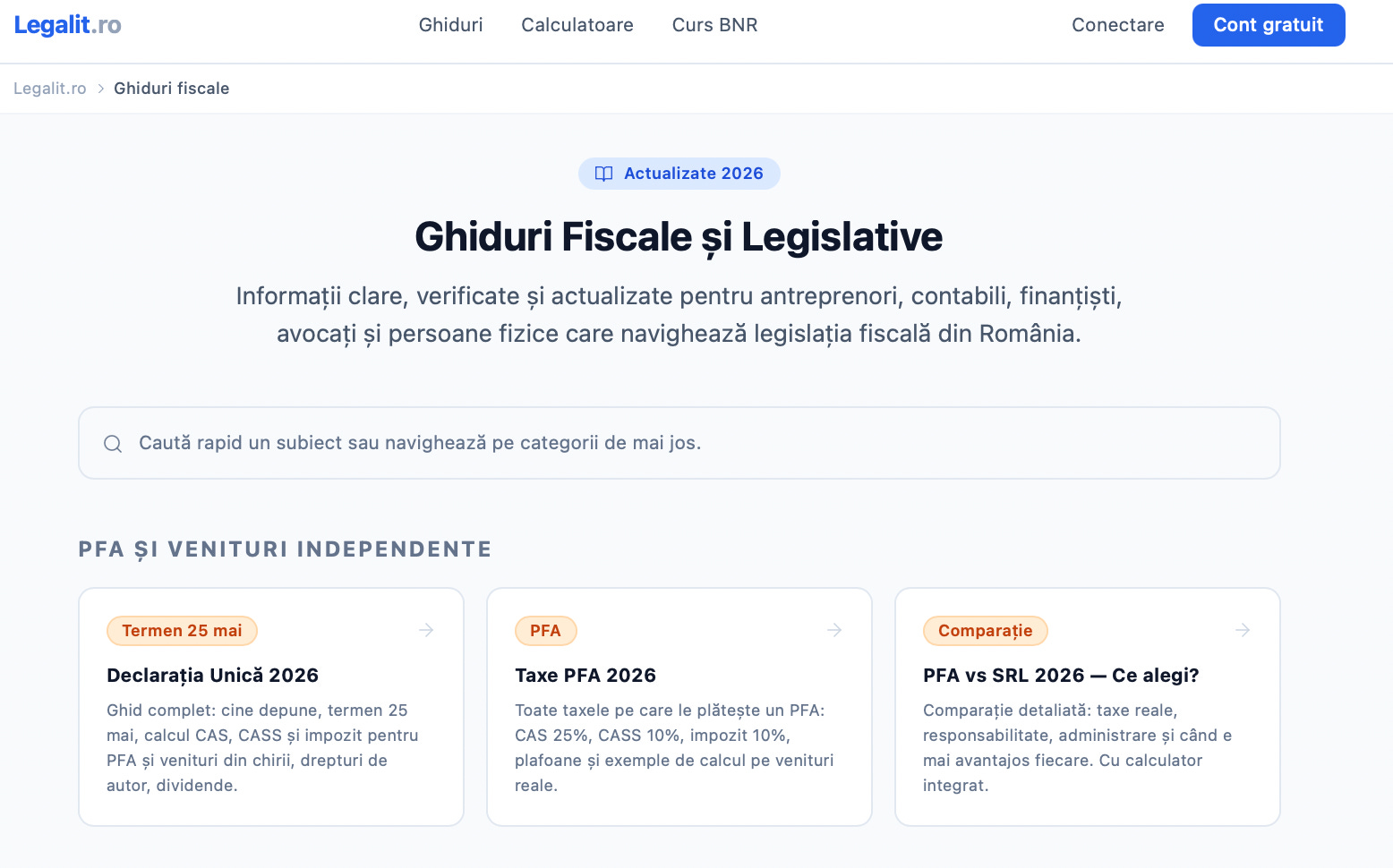This screenshot has width=1393, height=868.
Task: Go to Legalit.ro in the breadcrumb
Action: [x=50, y=89]
